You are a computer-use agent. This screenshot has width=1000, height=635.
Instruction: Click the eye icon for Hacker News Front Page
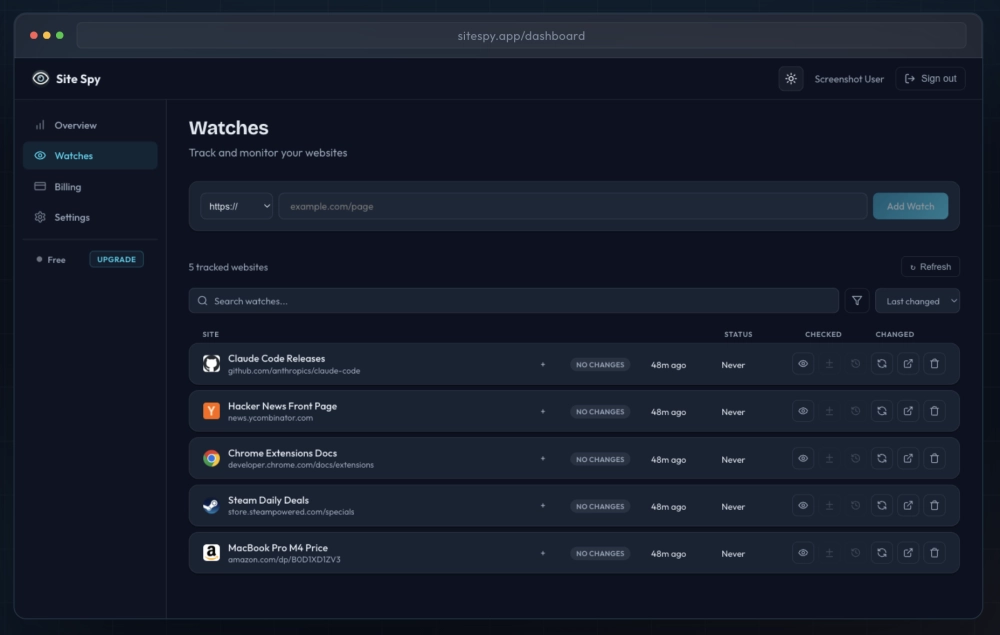tap(803, 411)
